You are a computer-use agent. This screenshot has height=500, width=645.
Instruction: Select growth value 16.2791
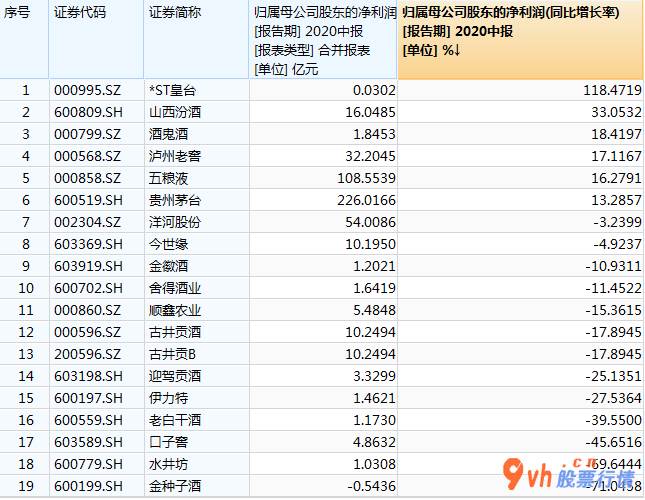tap(616, 178)
